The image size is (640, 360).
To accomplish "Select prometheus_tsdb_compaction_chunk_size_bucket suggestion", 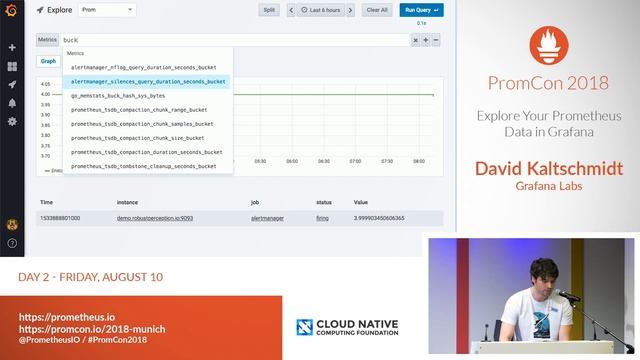I will 148,138.
